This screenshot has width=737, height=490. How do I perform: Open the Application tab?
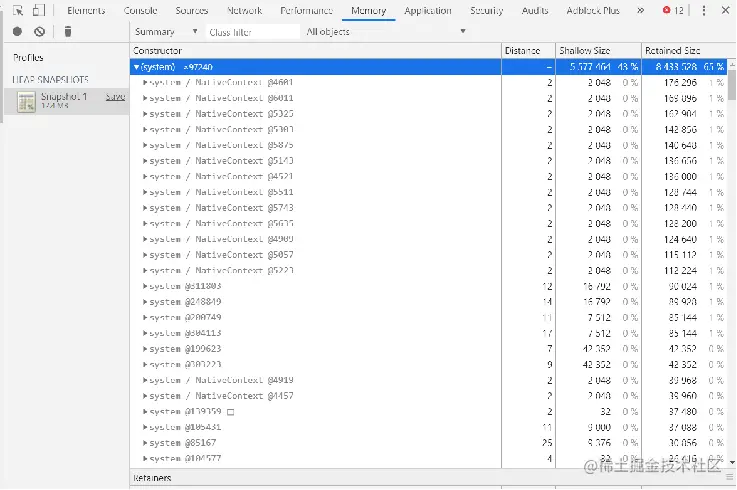(428, 10)
